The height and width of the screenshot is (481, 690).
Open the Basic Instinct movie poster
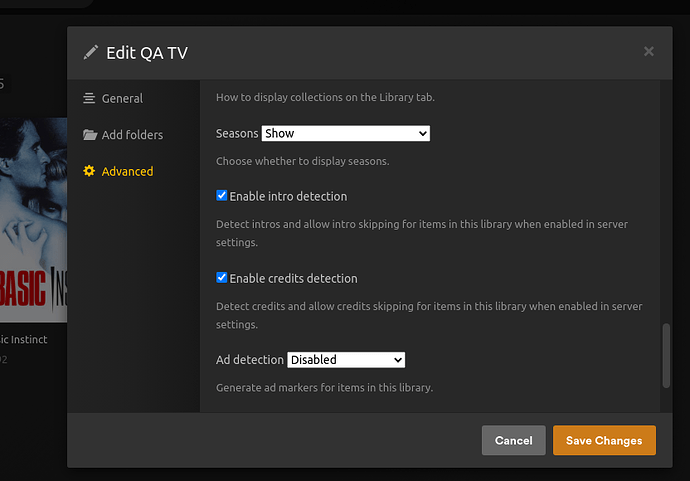[33, 220]
